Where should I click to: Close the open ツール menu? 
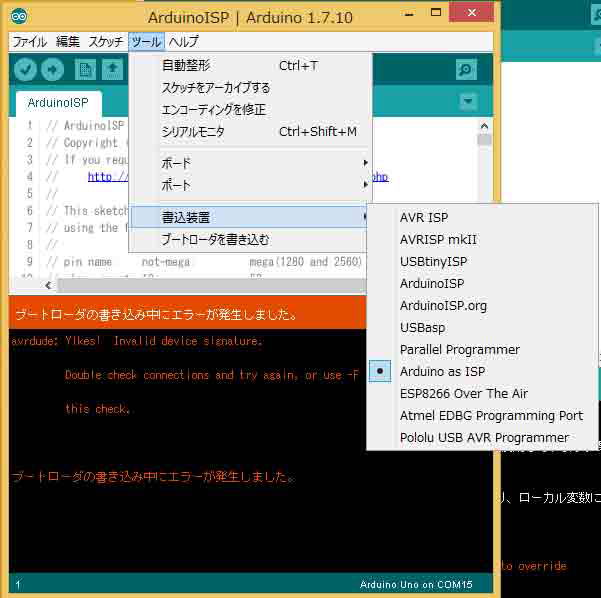[146, 41]
